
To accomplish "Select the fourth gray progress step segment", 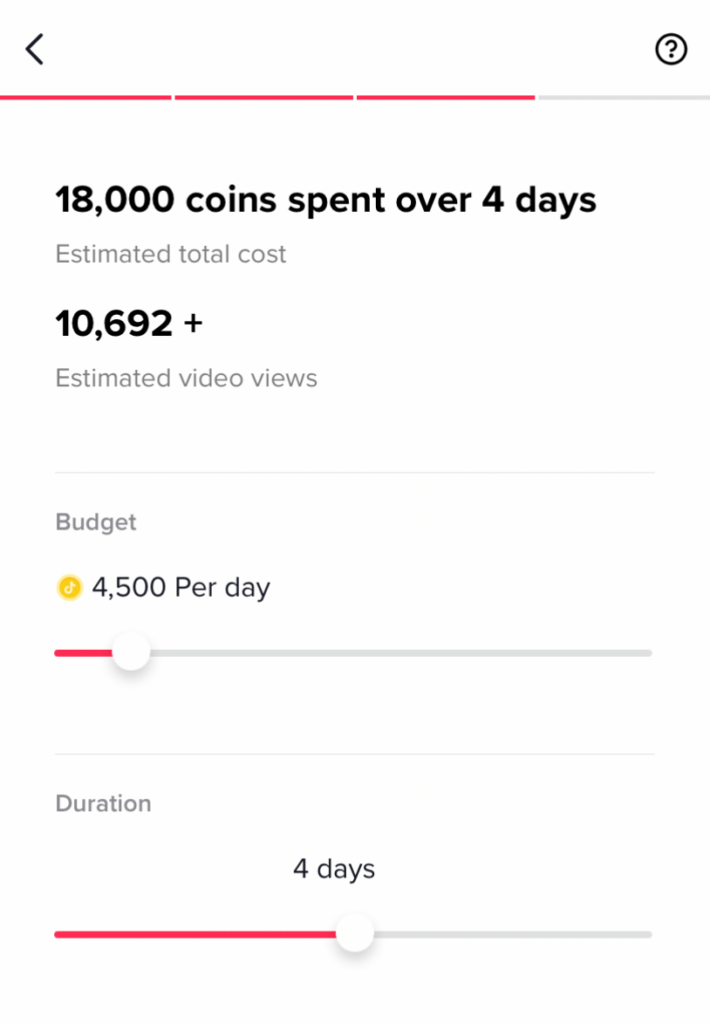I will [x=623, y=97].
